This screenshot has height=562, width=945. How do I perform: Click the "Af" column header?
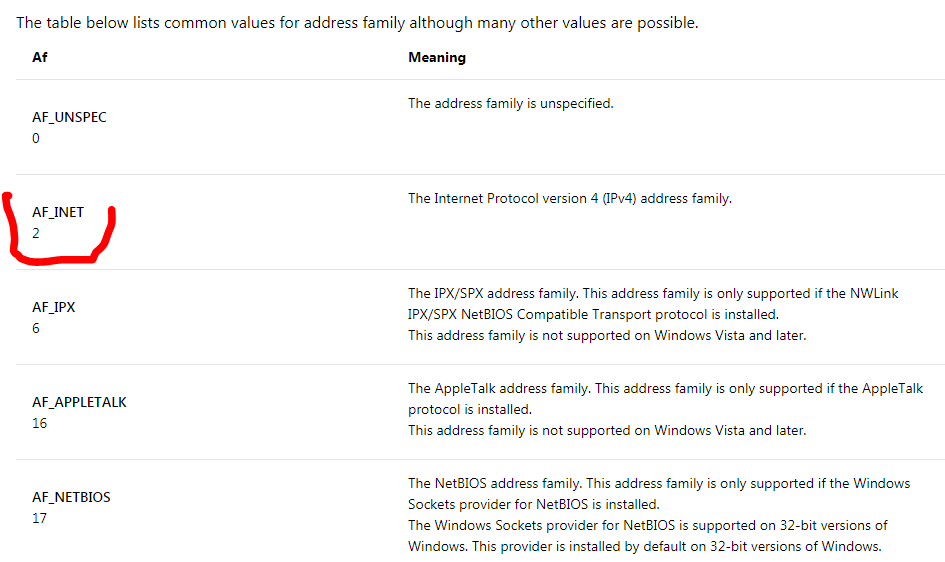(x=39, y=58)
